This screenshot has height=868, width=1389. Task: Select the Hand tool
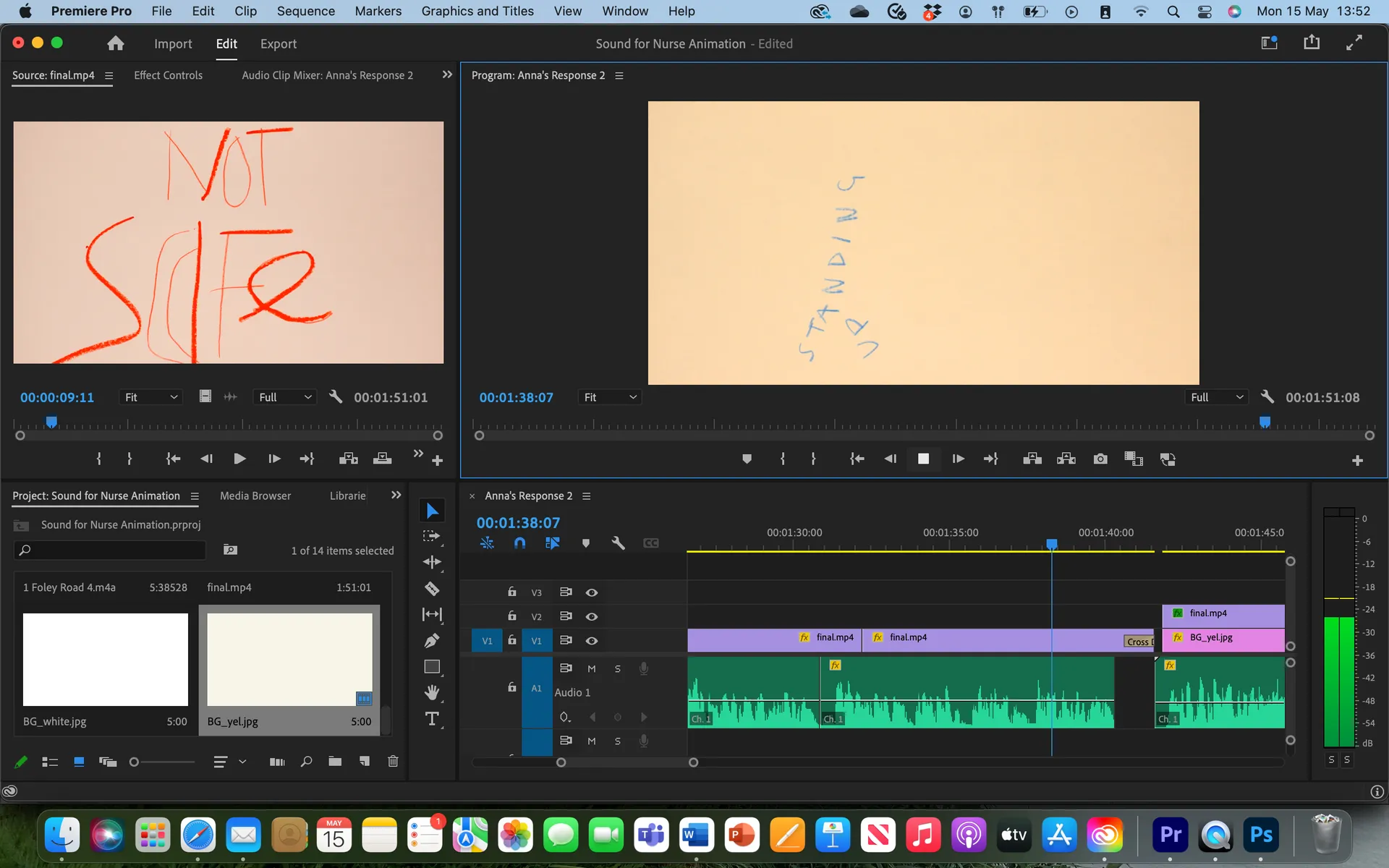(x=432, y=693)
